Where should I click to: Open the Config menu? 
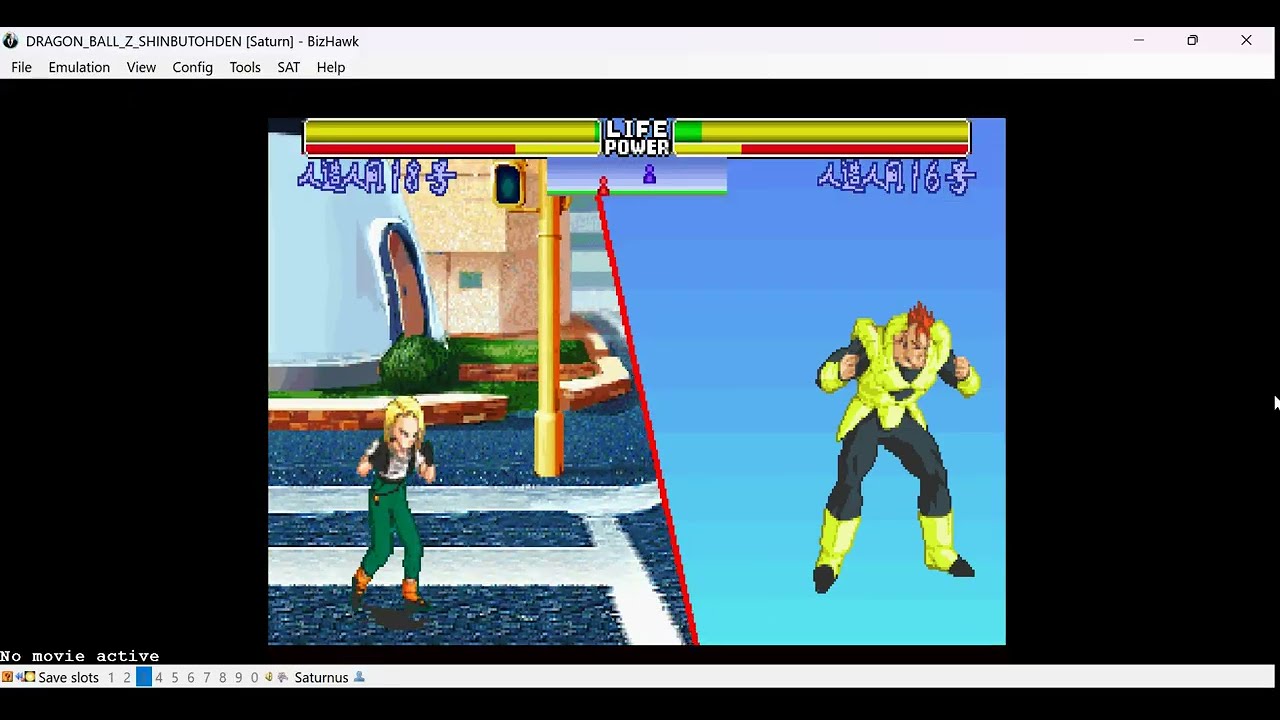coord(192,67)
